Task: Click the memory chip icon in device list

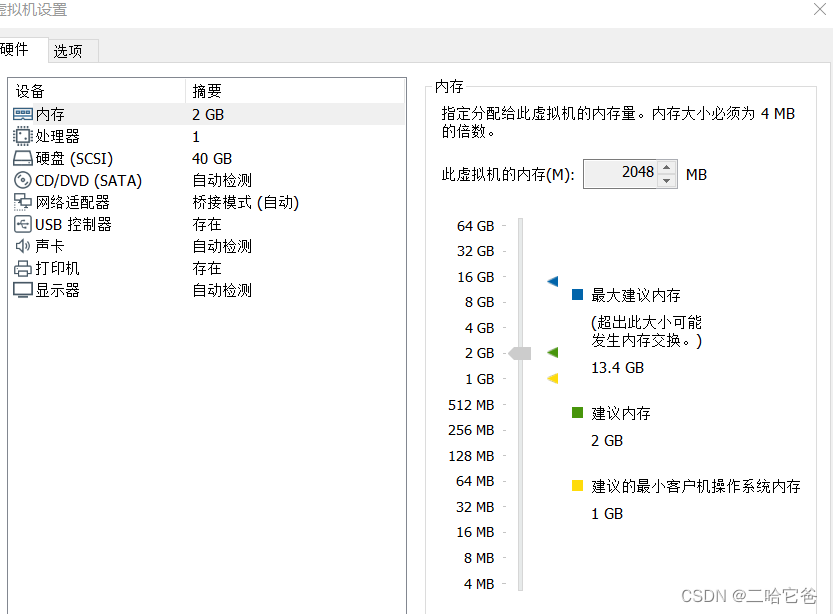Action: tap(23, 114)
